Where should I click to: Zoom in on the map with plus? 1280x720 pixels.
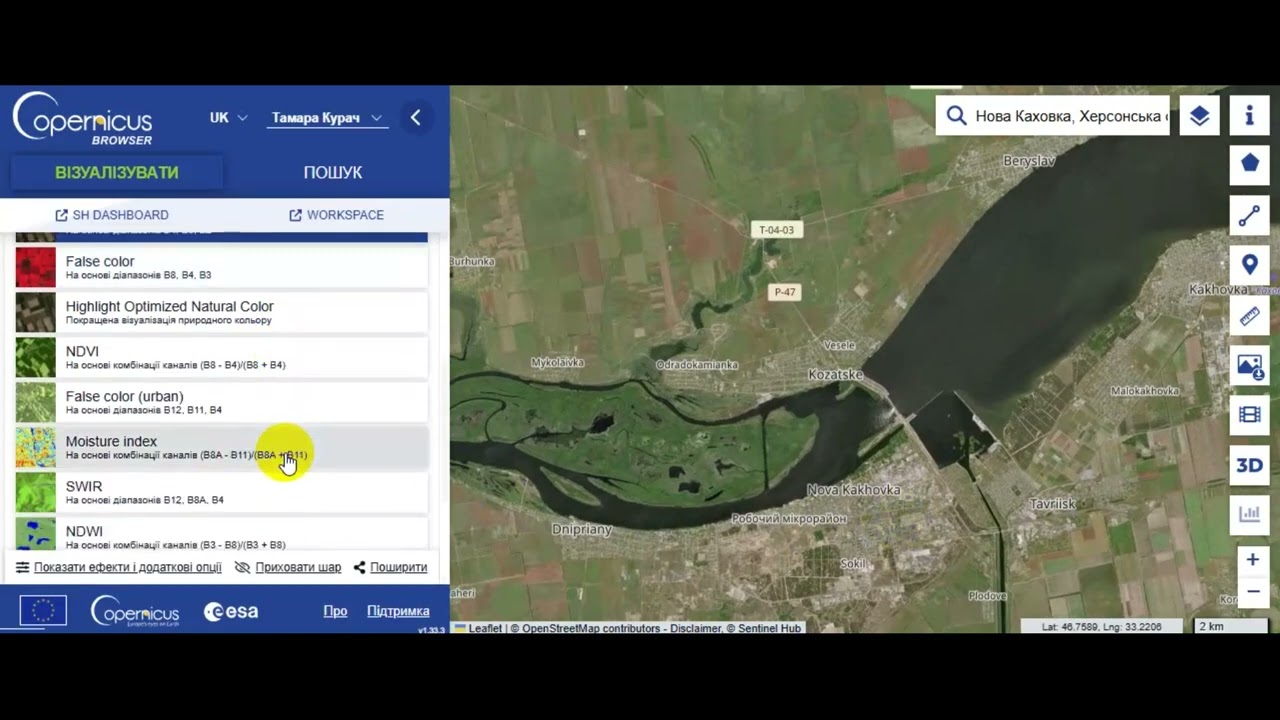coord(1252,560)
